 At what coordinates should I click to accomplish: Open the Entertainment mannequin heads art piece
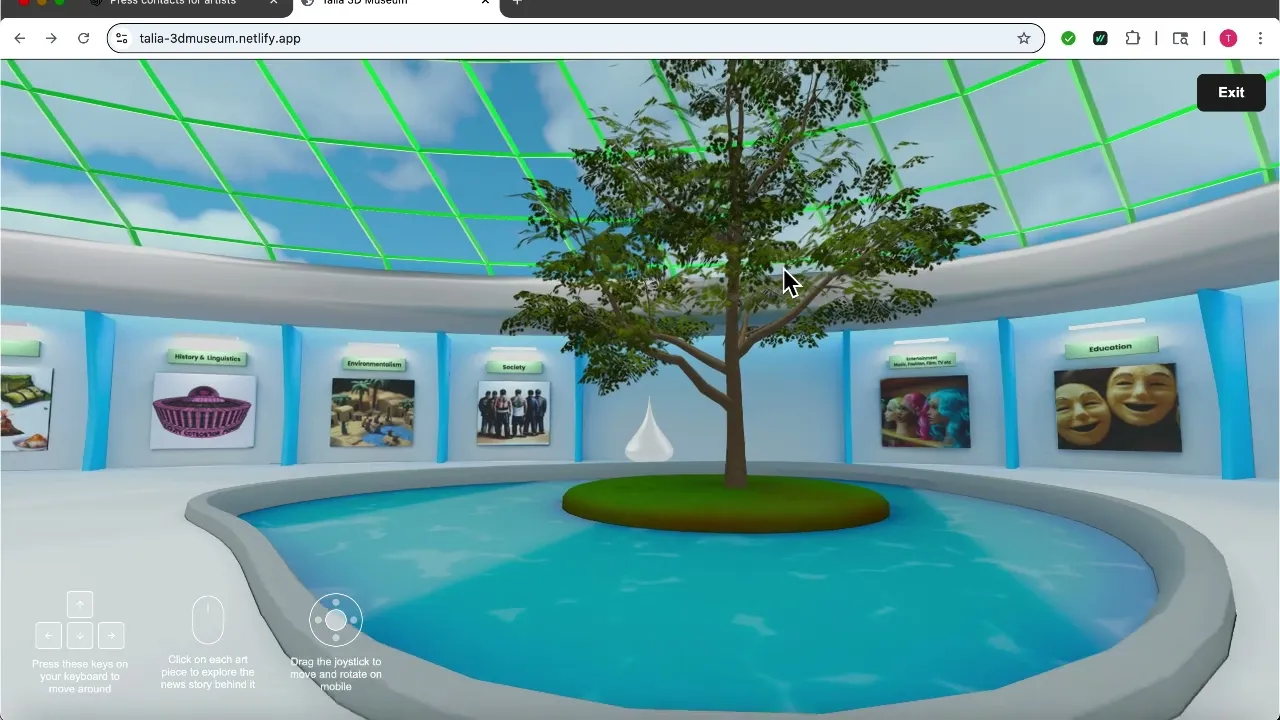tap(925, 411)
